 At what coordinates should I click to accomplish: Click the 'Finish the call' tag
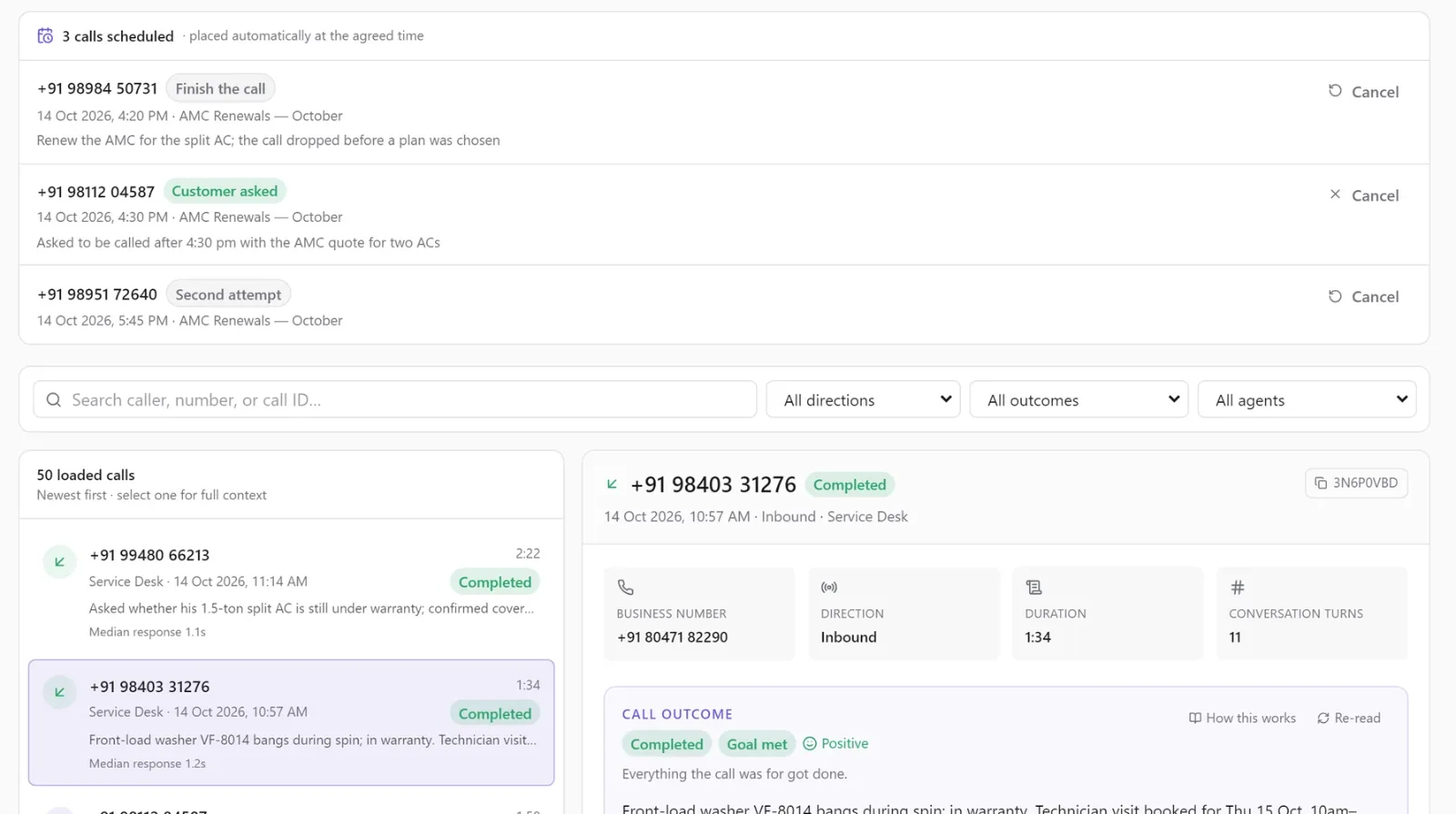[x=220, y=88]
